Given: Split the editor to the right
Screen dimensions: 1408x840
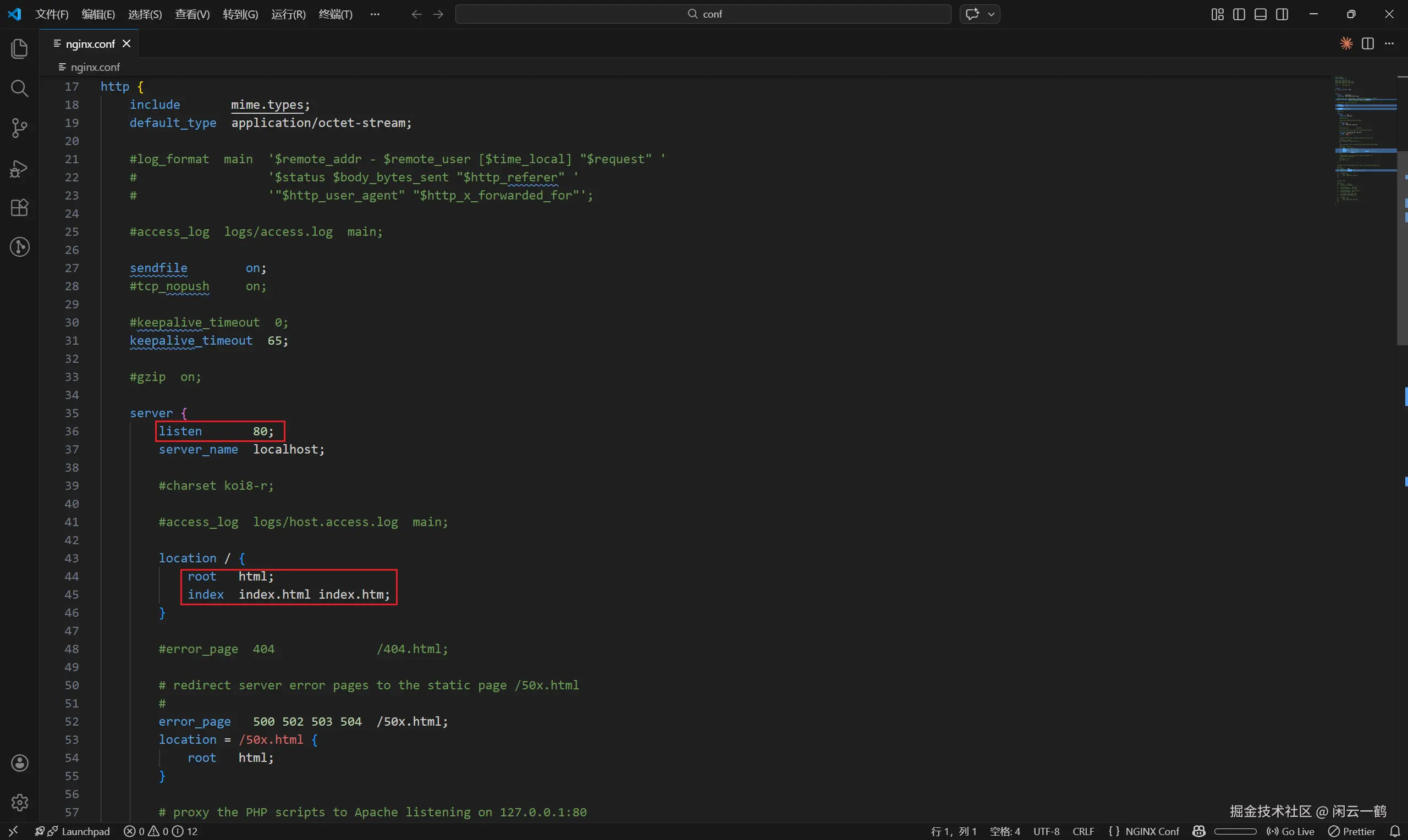Looking at the screenshot, I should coord(1368,43).
